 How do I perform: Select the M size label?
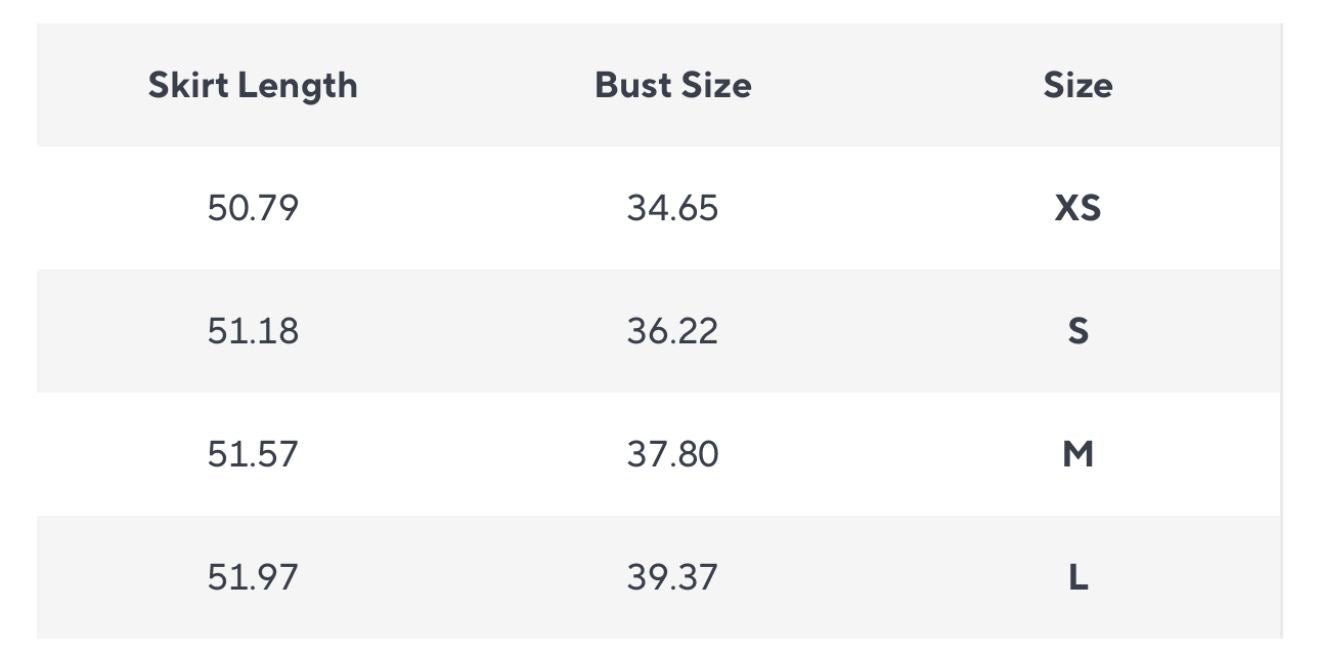(1077, 455)
